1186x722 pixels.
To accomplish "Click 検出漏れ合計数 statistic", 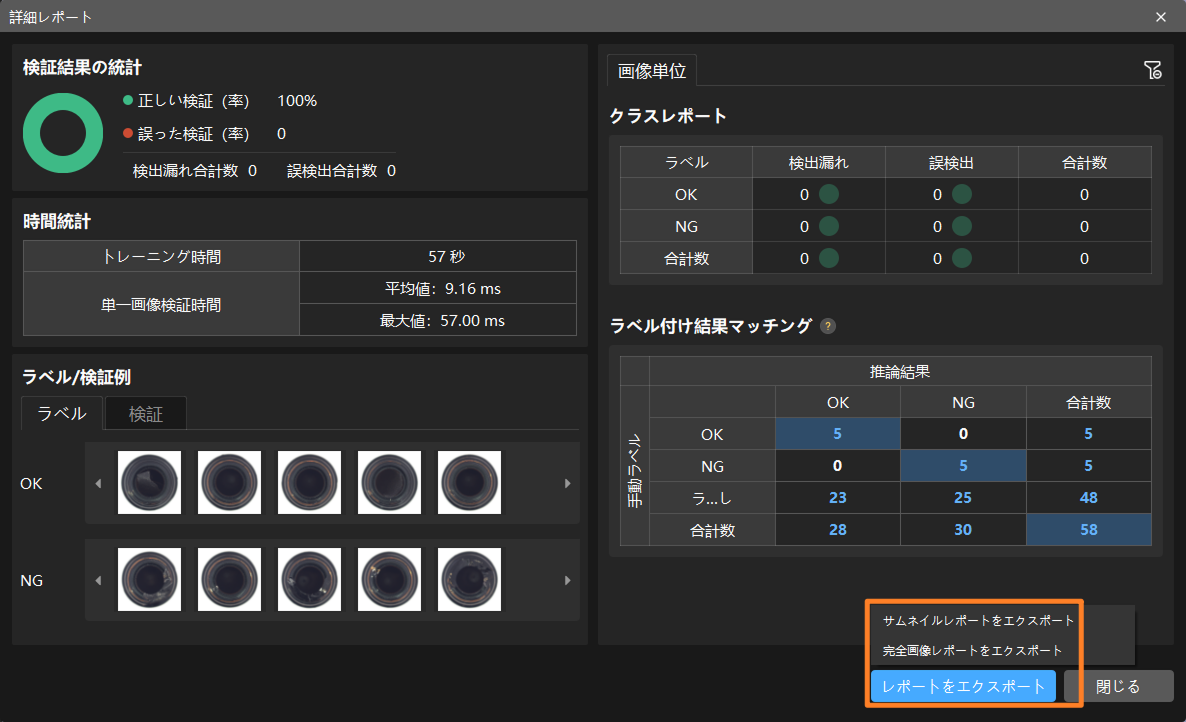I will (x=194, y=171).
